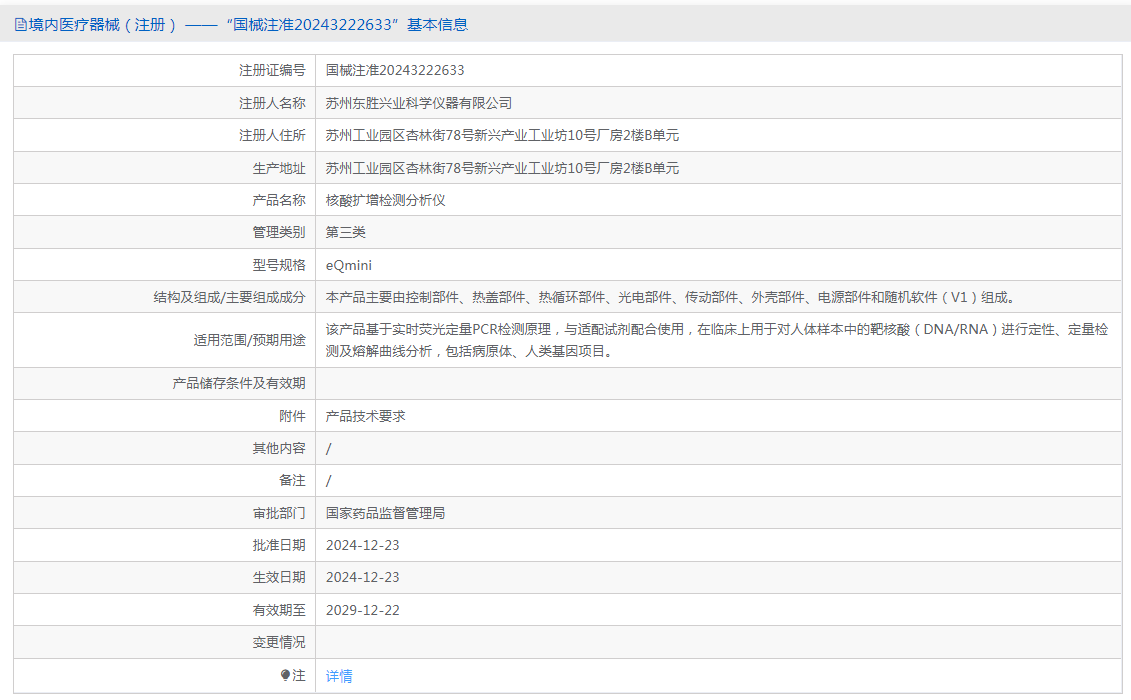Select the address value in 注册人住所 row

502,135
